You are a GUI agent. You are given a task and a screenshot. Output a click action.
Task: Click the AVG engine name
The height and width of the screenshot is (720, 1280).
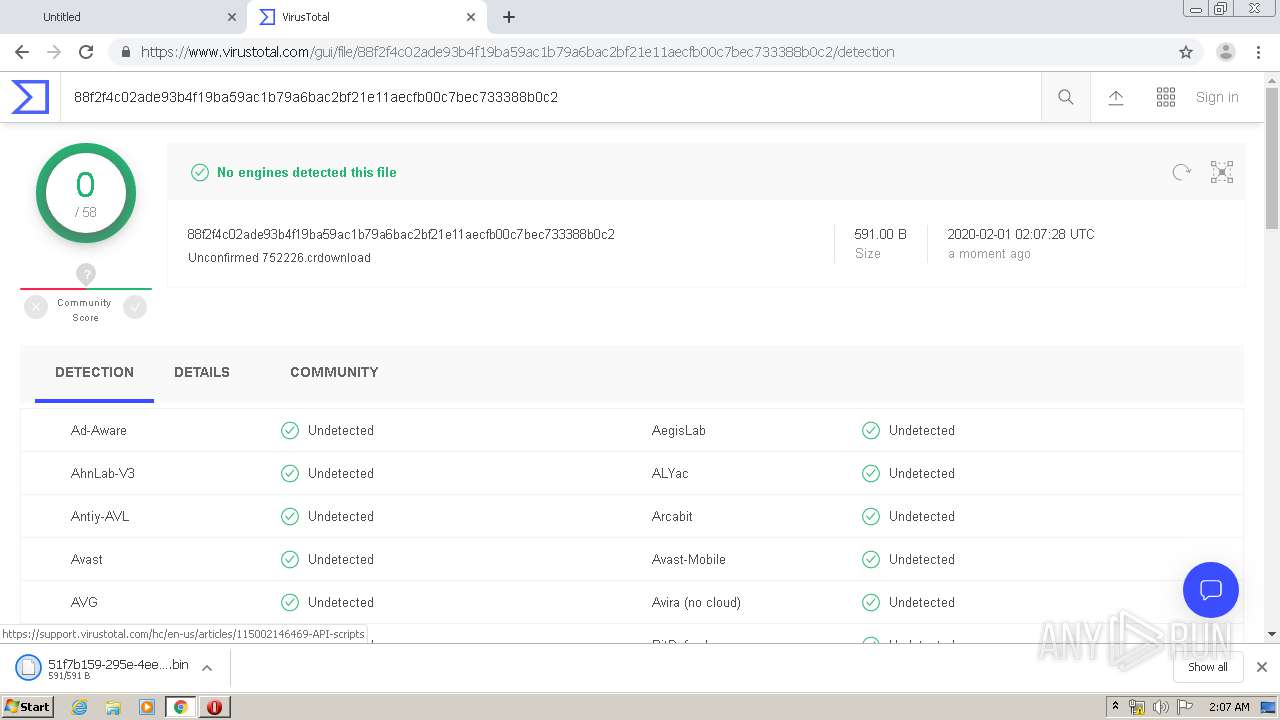[84, 602]
